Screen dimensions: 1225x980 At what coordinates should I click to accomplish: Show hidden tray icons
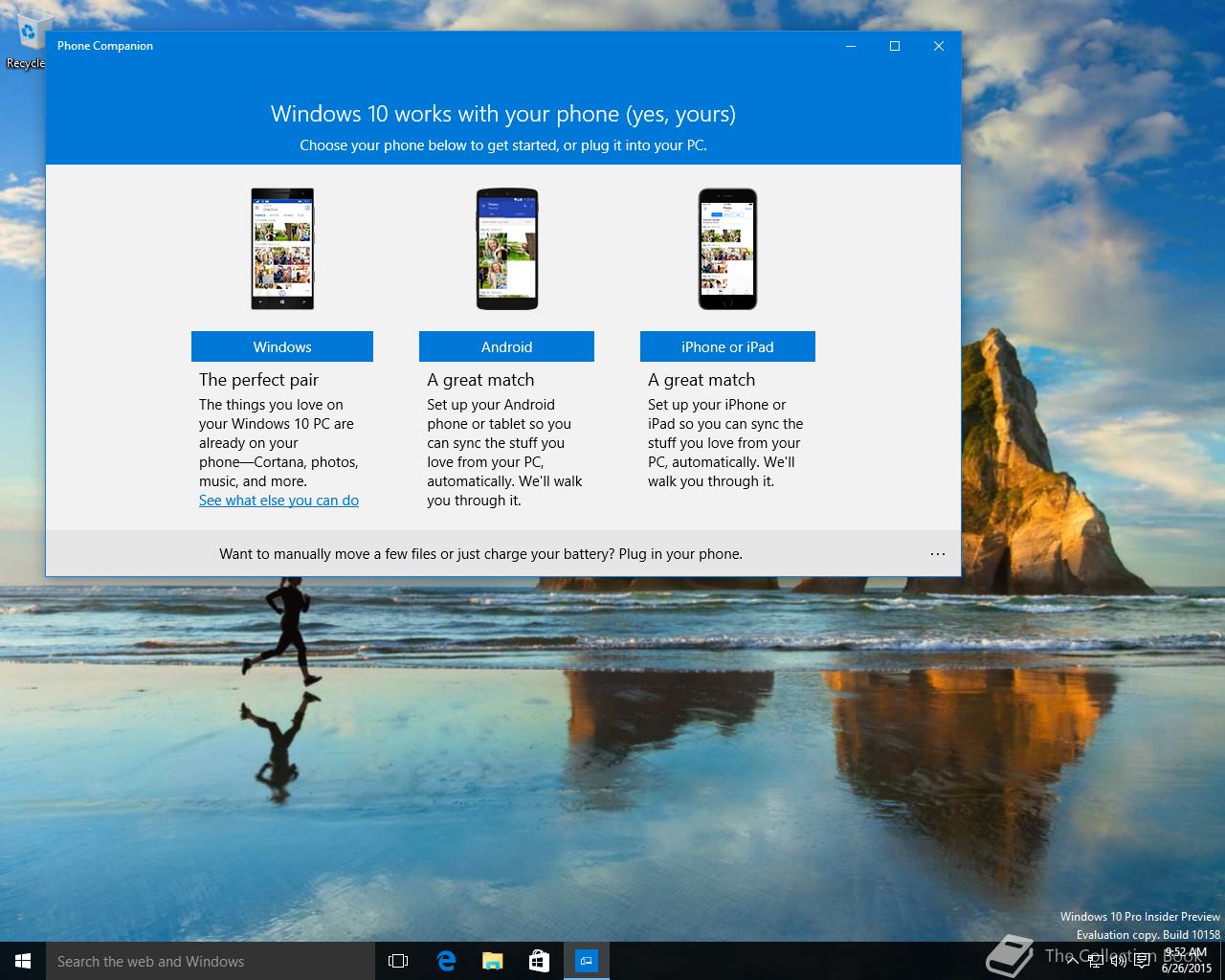click(x=1072, y=961)
